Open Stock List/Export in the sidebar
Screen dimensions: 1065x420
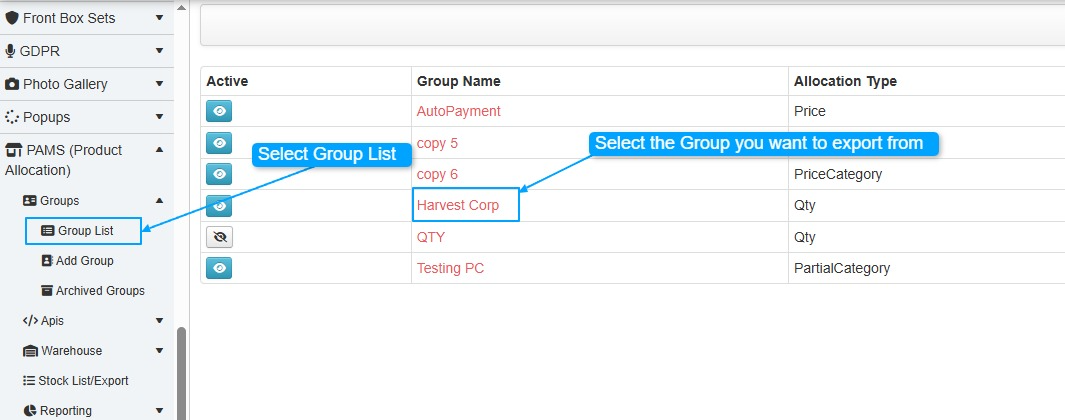(x=75, y=381)
